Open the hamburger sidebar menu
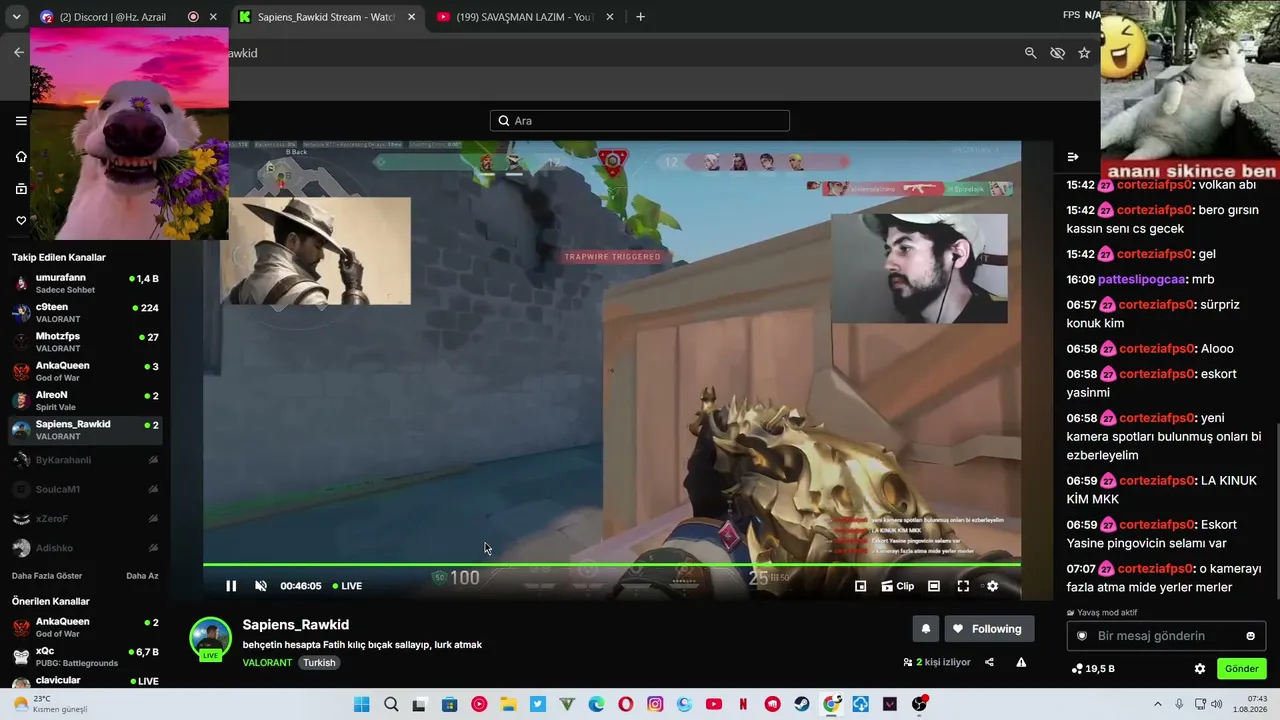Image resolution: width=1280 pixels, height=720 pixels. [x=21, y=121]
